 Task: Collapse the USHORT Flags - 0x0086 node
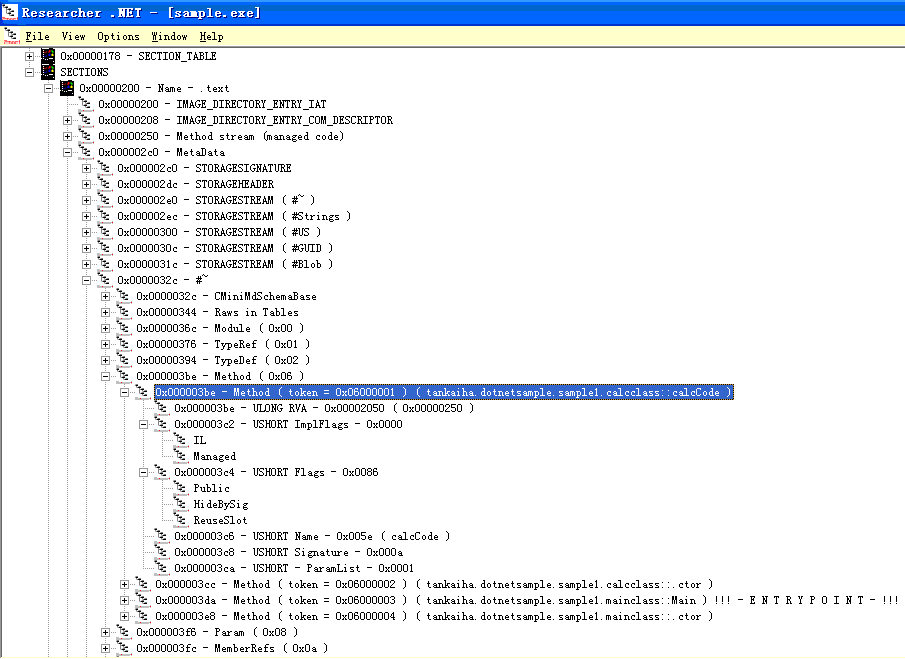point(144,472)
